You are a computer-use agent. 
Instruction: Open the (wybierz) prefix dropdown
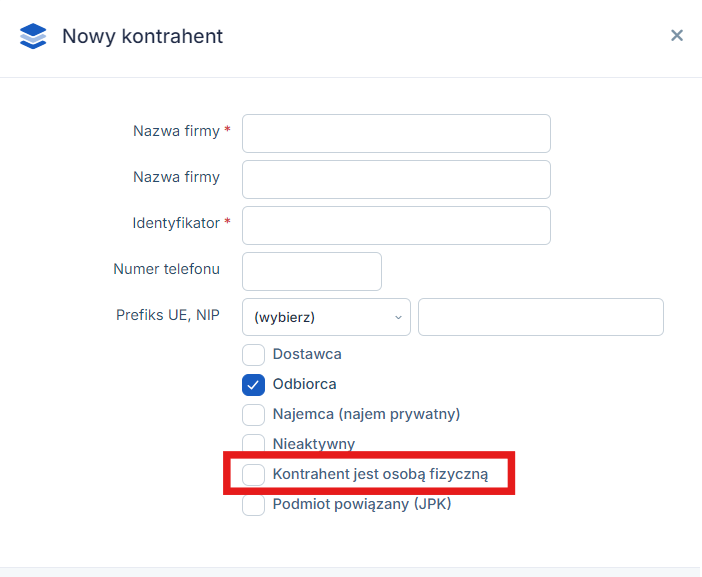tap(326, 317)
